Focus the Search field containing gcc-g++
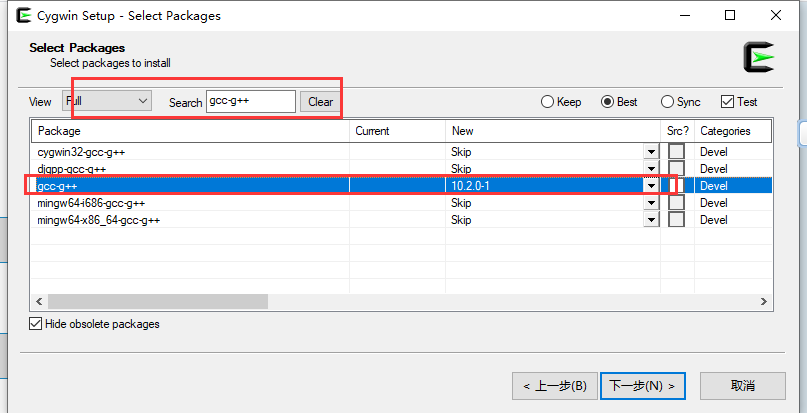Image resolution: width=807 pixels, height=413 pixels. (x=251, y=101)
